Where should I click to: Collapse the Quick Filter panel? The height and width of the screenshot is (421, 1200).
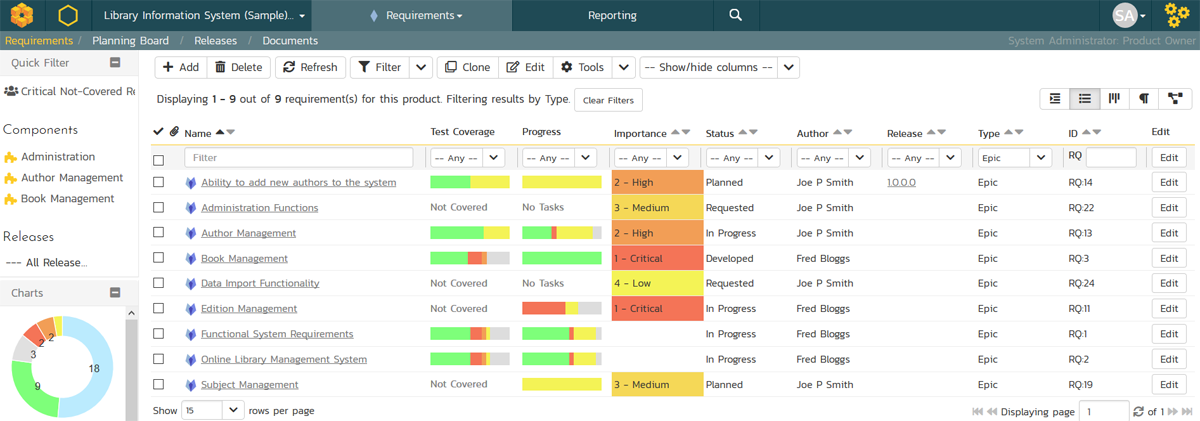point(115,62)
